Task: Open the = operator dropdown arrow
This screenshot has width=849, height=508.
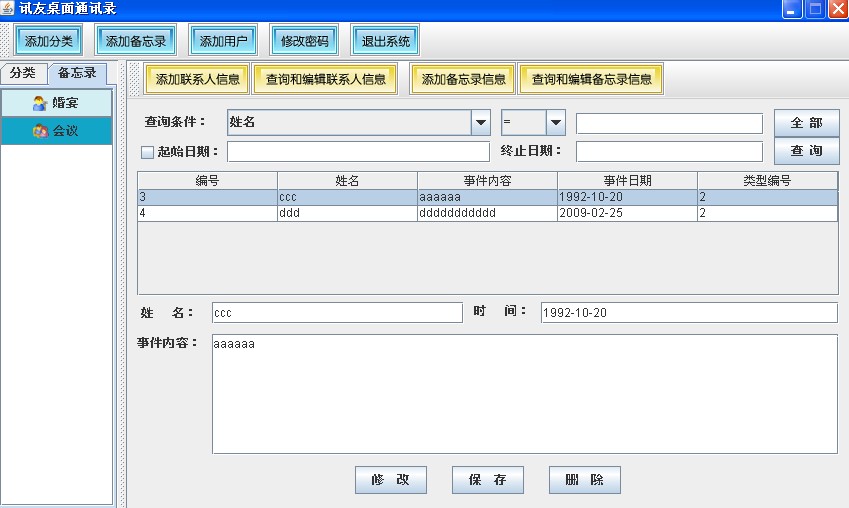Action: pos(556,122)
